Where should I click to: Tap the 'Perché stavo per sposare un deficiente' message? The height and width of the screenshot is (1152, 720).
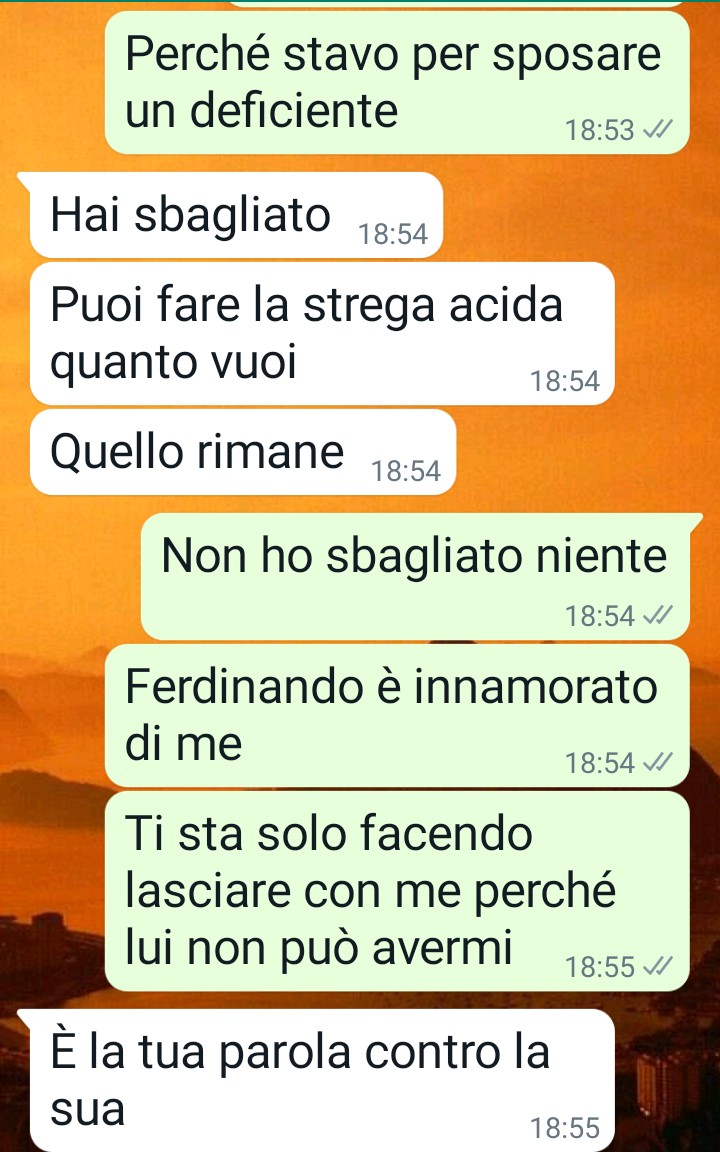pos(397,82)
